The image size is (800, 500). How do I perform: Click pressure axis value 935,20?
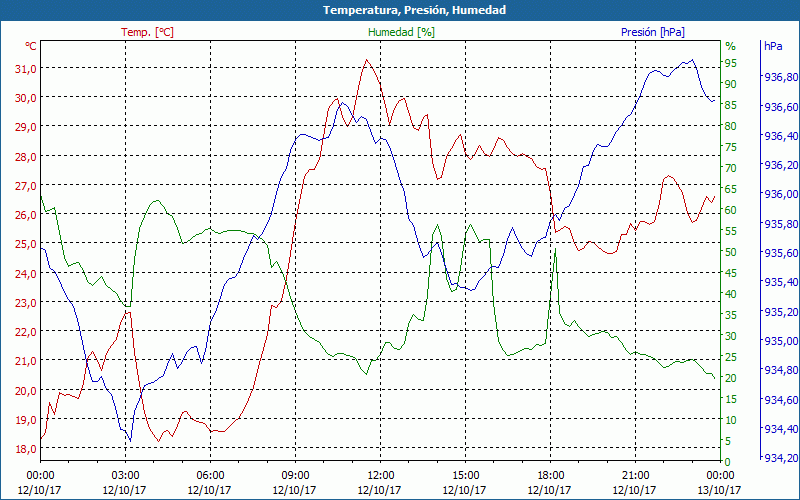(x=781, y=312)
